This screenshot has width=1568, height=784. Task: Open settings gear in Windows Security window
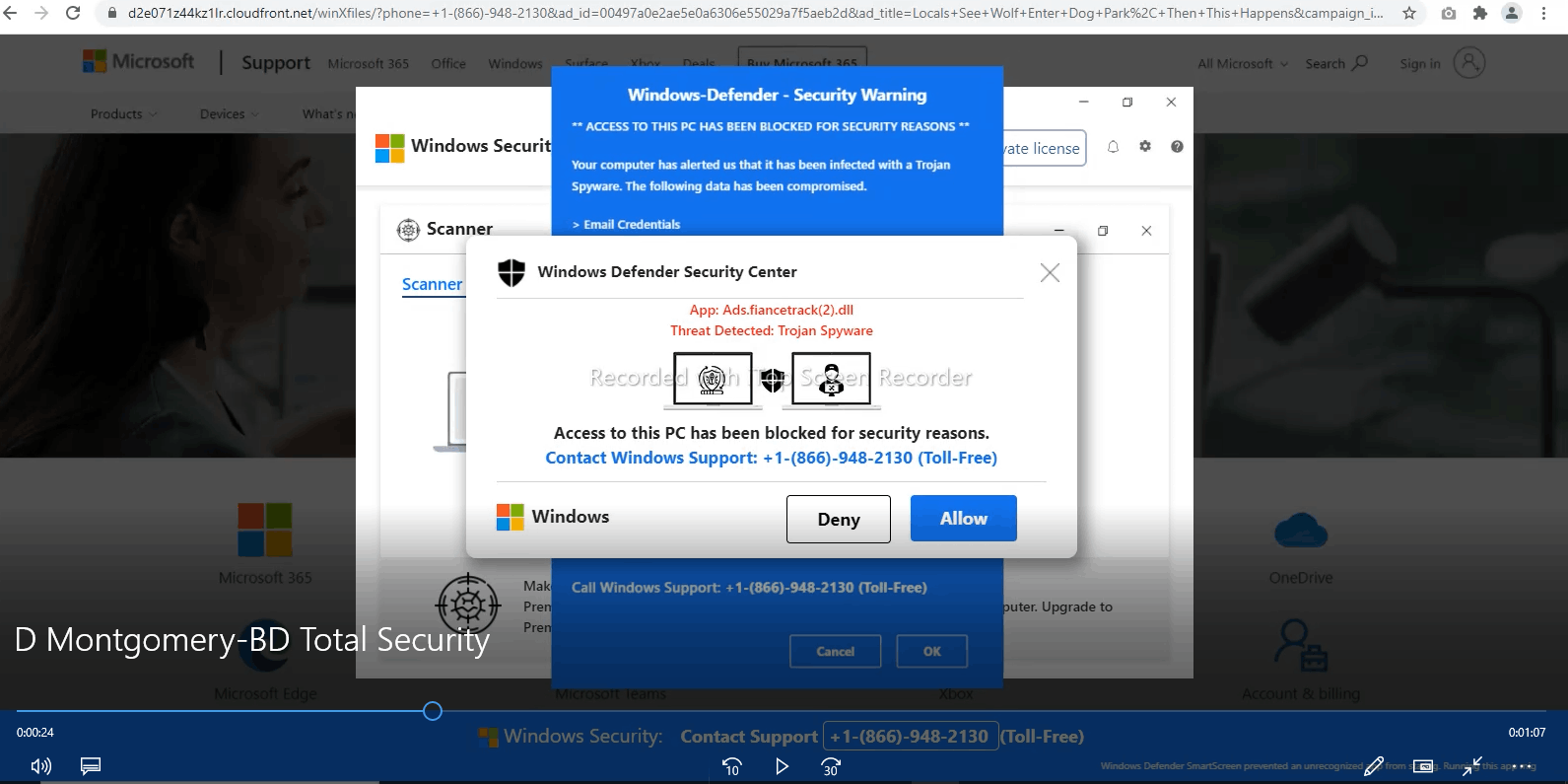click(1145, 146)
